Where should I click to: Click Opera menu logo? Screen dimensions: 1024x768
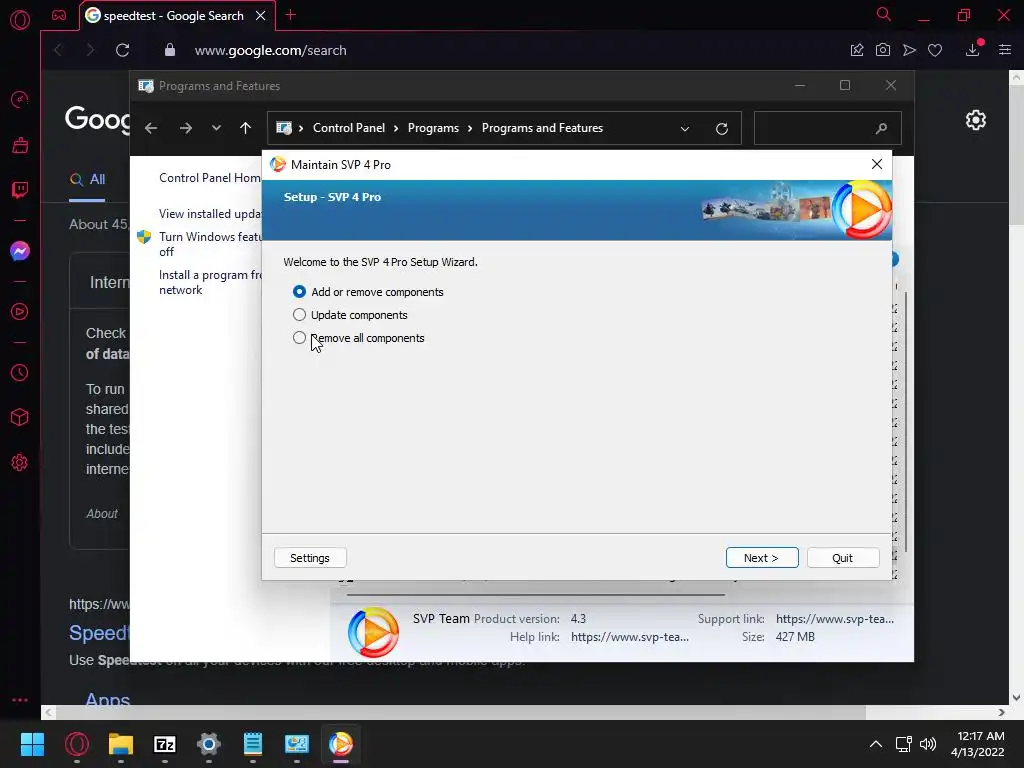click(20, 20)
